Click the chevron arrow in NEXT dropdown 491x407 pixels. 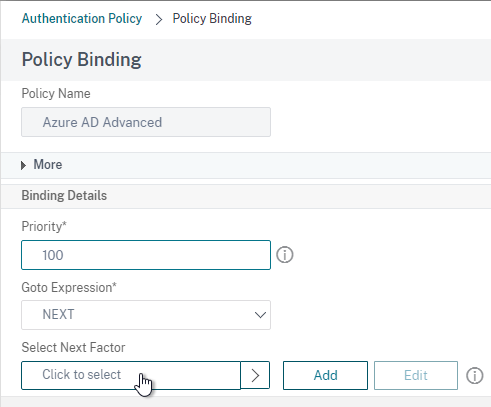point(260,315)
